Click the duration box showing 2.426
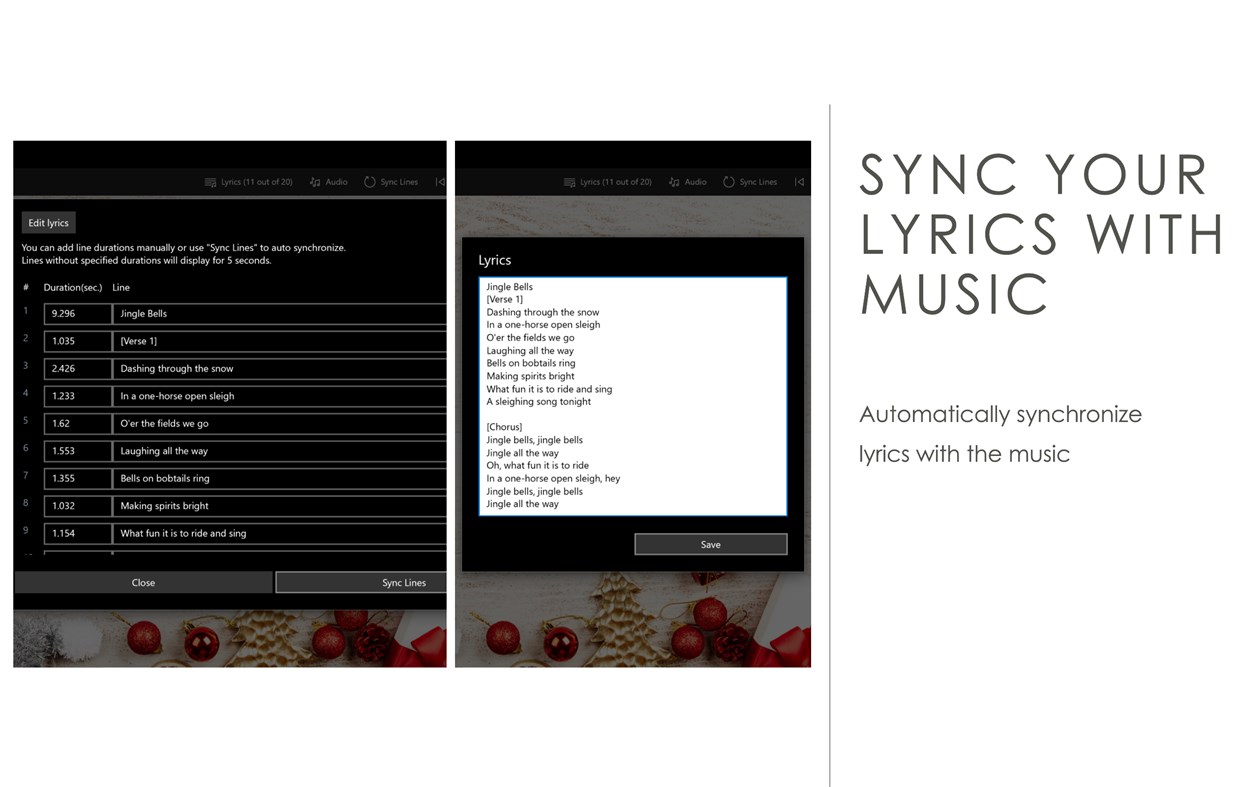Screen dimensions: 1259x787 [x=78, y=368]
